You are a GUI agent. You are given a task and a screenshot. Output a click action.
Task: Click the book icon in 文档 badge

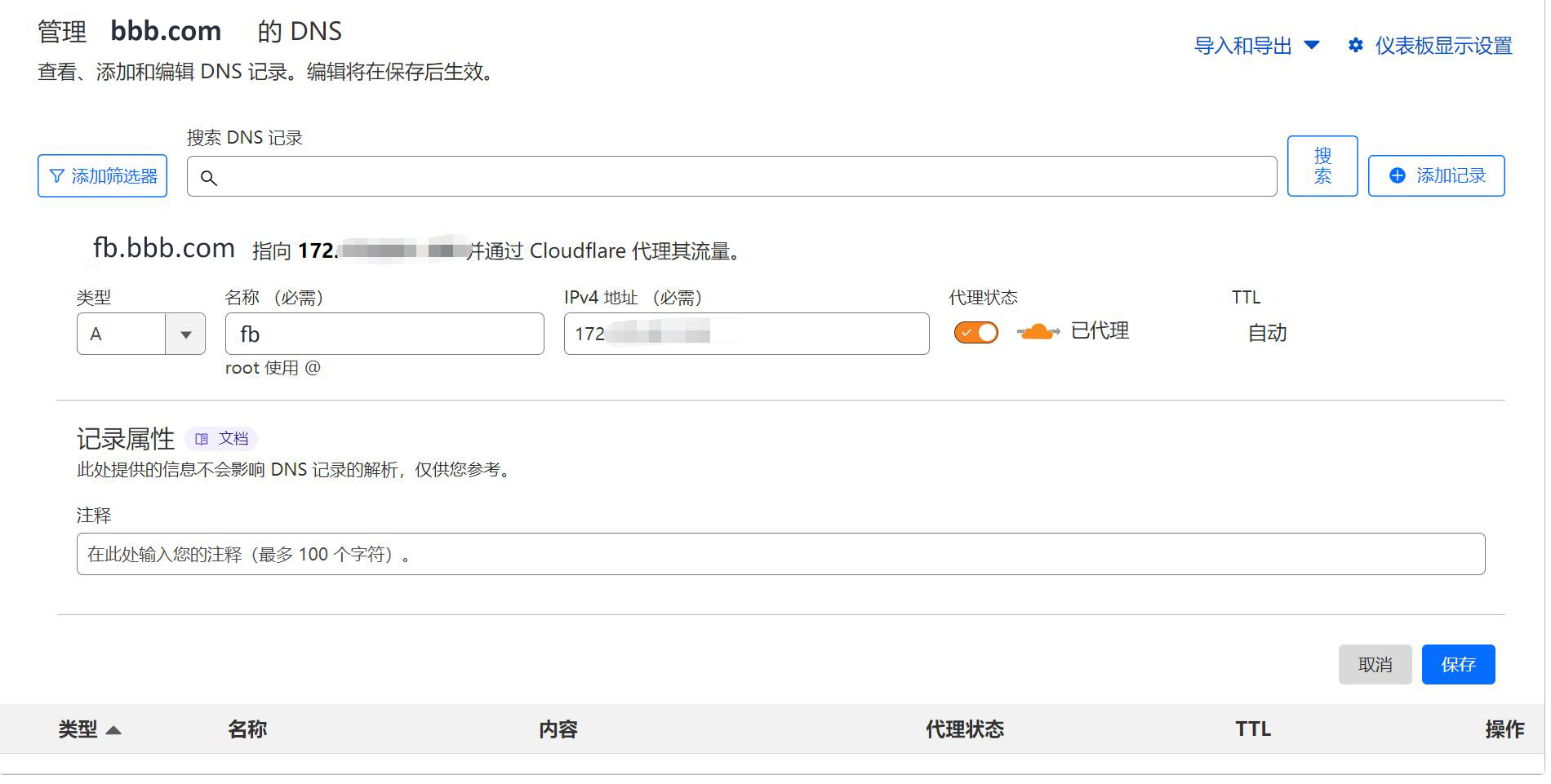(x=202, y=439)
